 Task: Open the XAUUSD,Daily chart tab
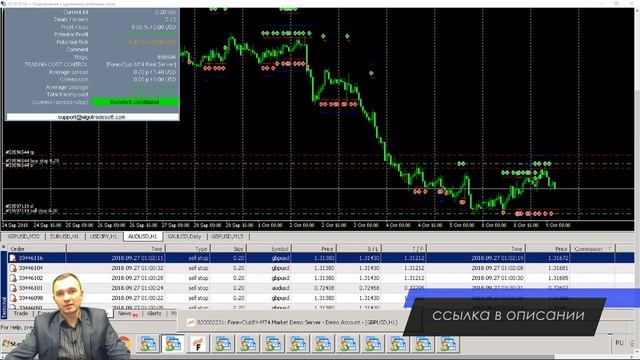(x=184, y=237)
